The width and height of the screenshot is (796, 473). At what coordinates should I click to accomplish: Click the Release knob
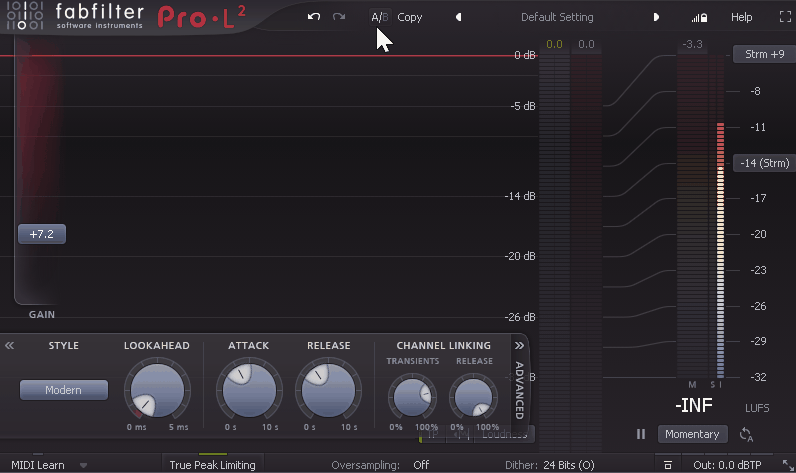pos(328,390)
